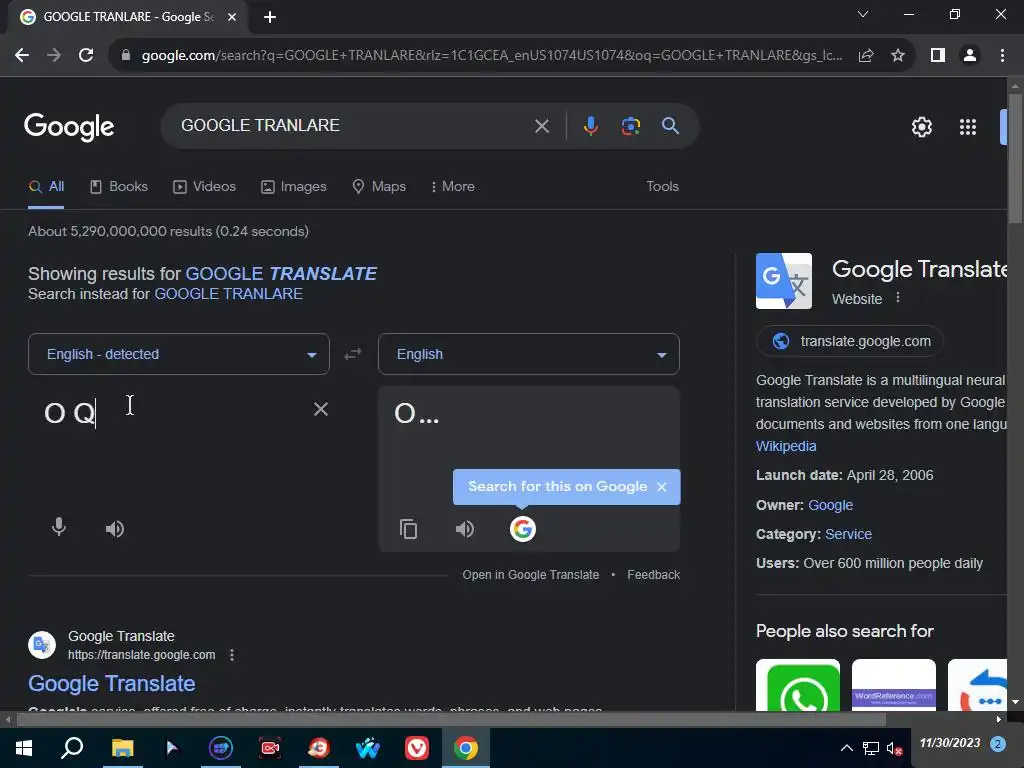1024x768 pixels.
Task: Copy the translated text
Action: pos(408,528)
